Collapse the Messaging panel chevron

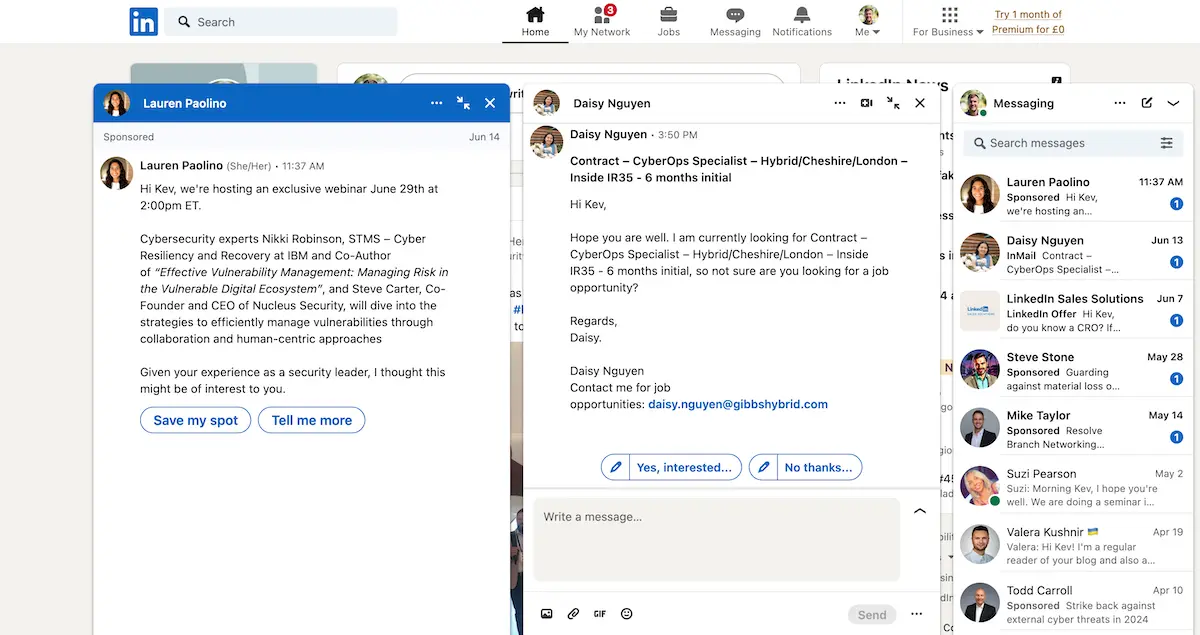1174,103
